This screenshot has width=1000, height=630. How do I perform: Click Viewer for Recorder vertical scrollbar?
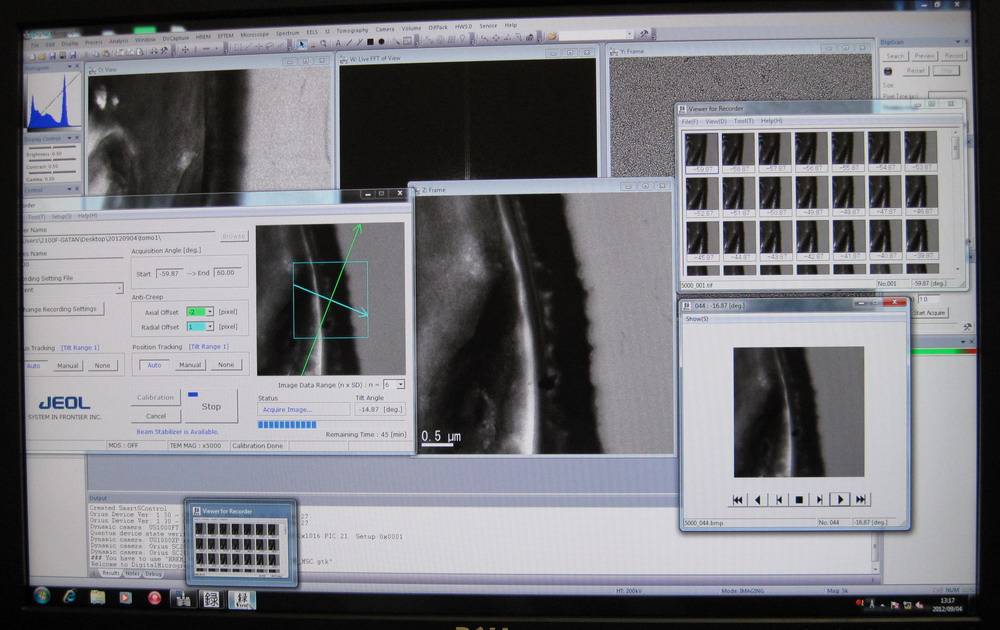(x=955, y=200)
